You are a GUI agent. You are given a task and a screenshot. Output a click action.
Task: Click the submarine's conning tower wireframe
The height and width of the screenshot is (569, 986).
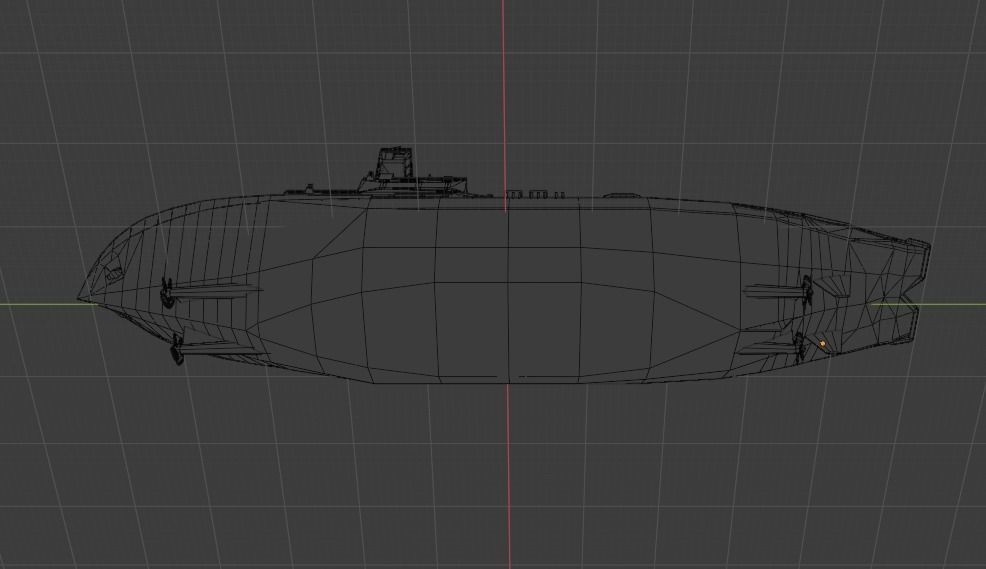click(395, 165)
